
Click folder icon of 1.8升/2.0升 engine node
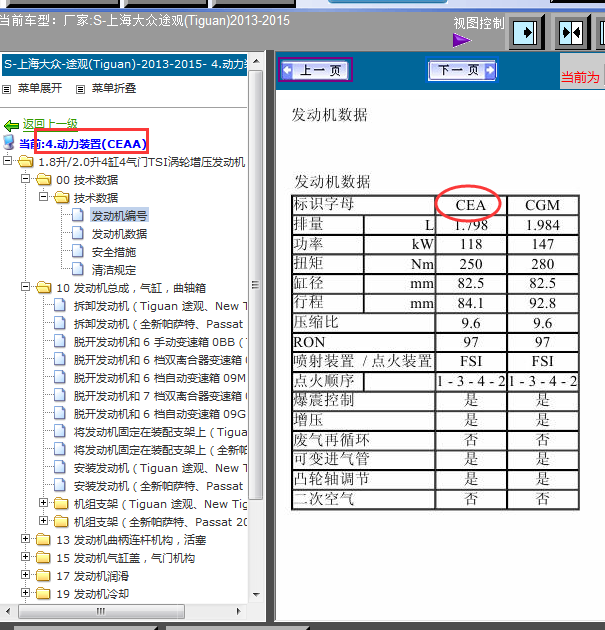pos(26,162)
